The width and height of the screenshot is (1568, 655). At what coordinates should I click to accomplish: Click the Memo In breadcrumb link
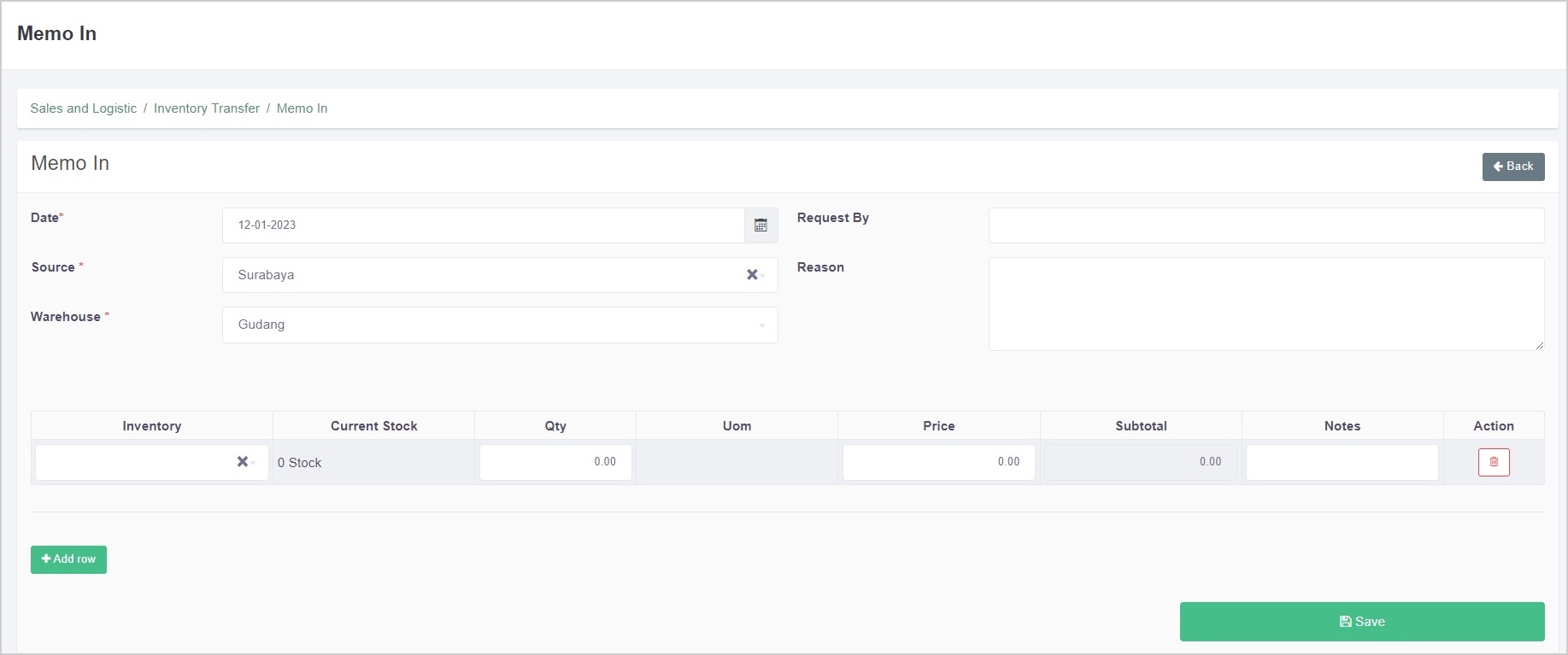click(x=302, y=108)
